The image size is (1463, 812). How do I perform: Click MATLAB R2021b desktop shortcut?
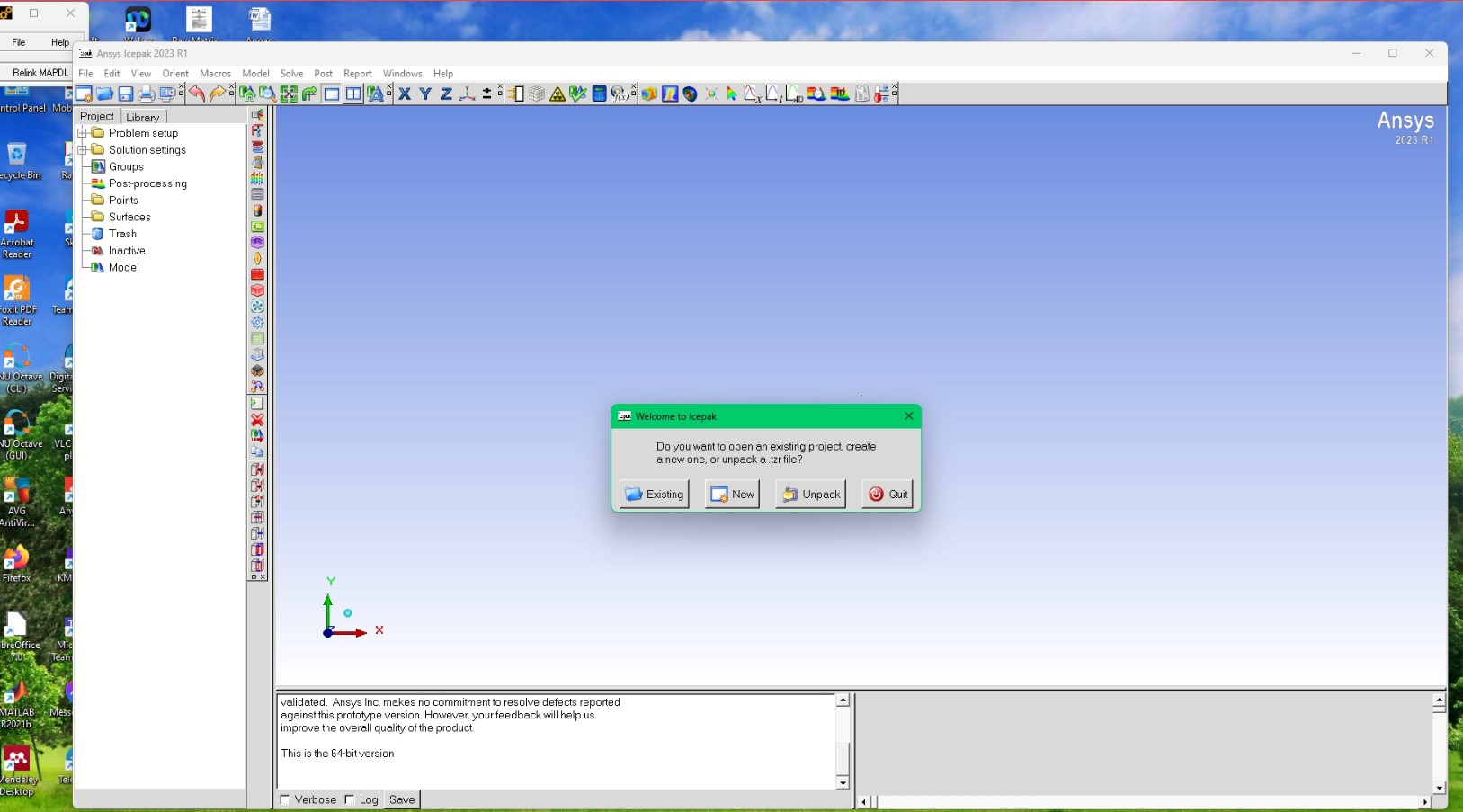(16, 704)
